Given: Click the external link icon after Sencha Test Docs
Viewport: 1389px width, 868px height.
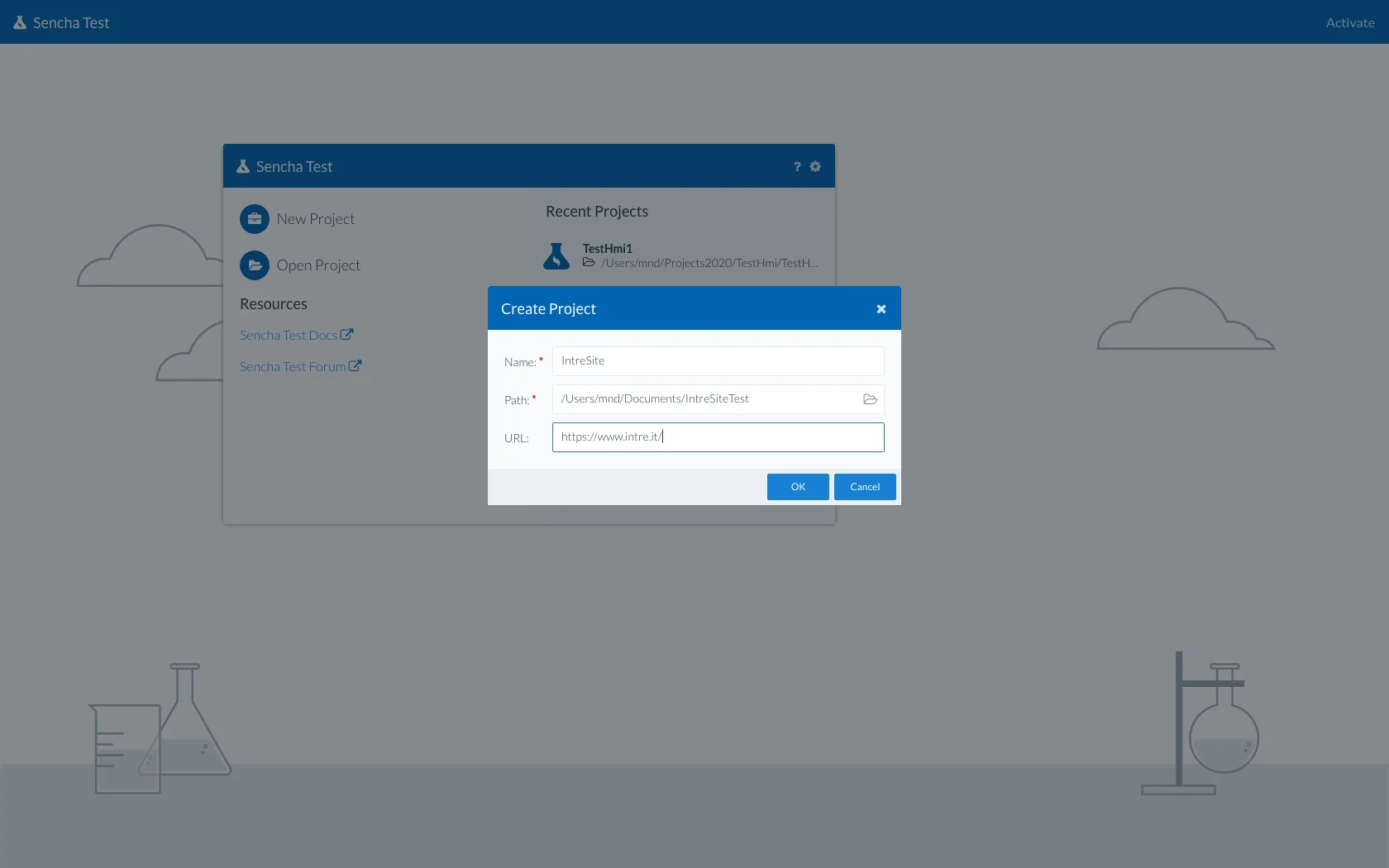Looking at the screenshot, I should pyautogui.click(x=347, y=334).
